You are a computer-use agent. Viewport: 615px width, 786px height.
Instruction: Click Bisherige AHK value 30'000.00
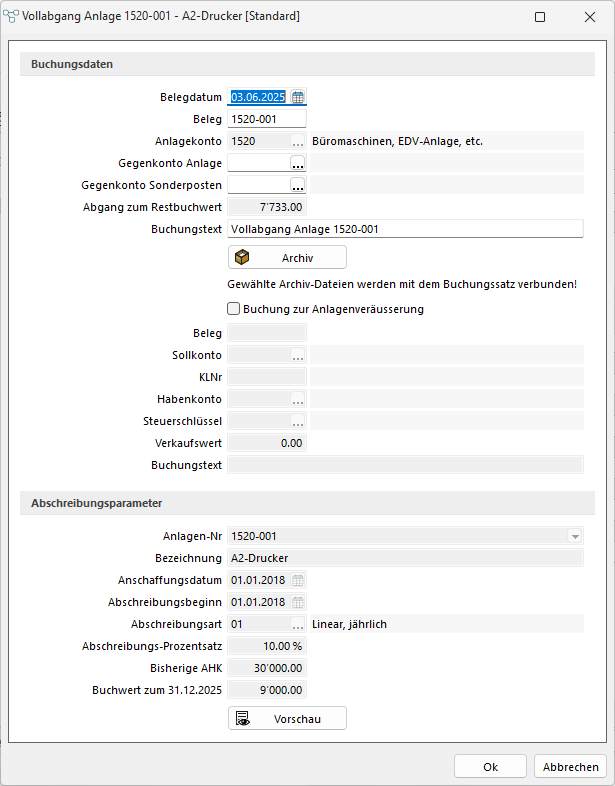[267, 668]
